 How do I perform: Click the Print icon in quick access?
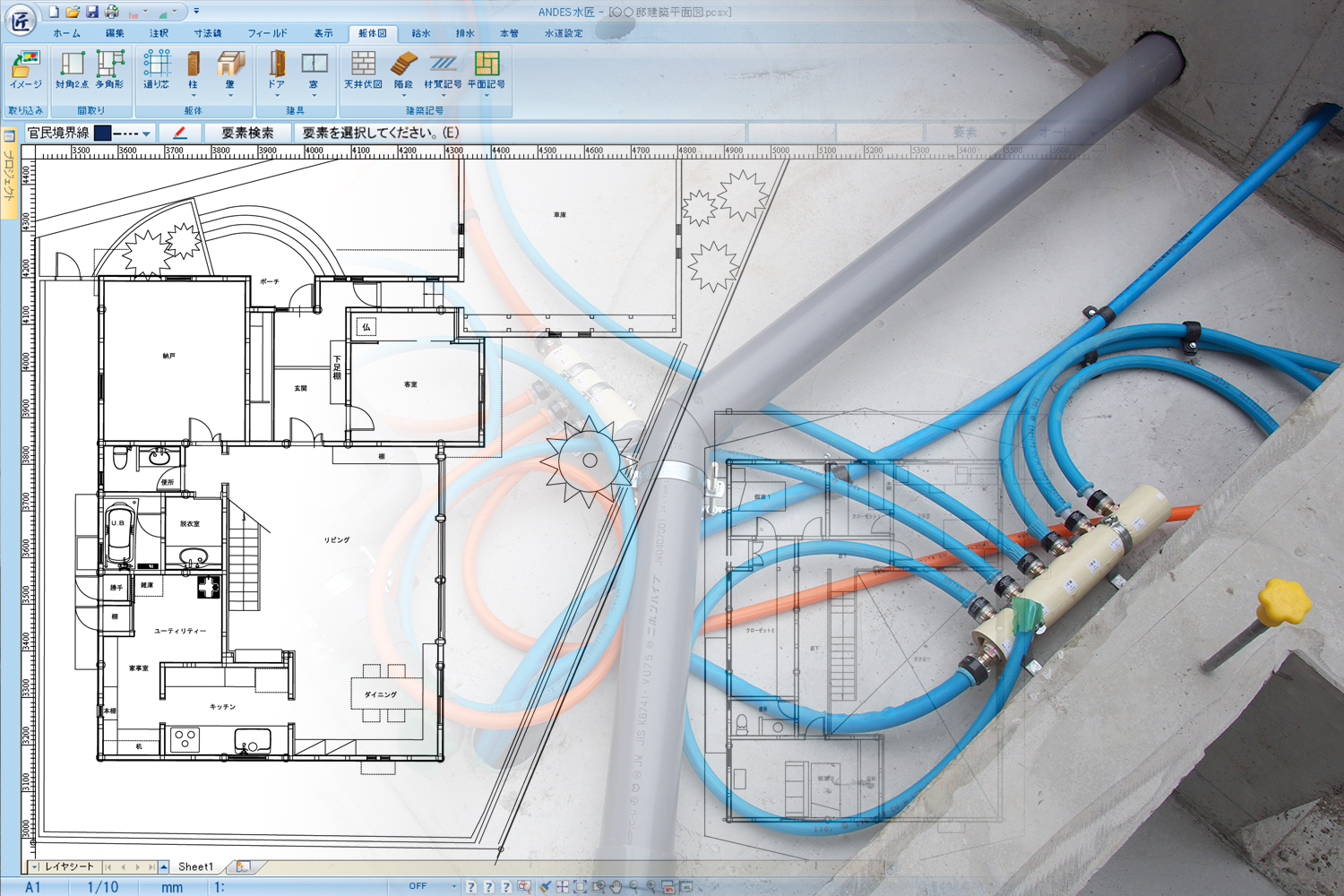(111, 12)
